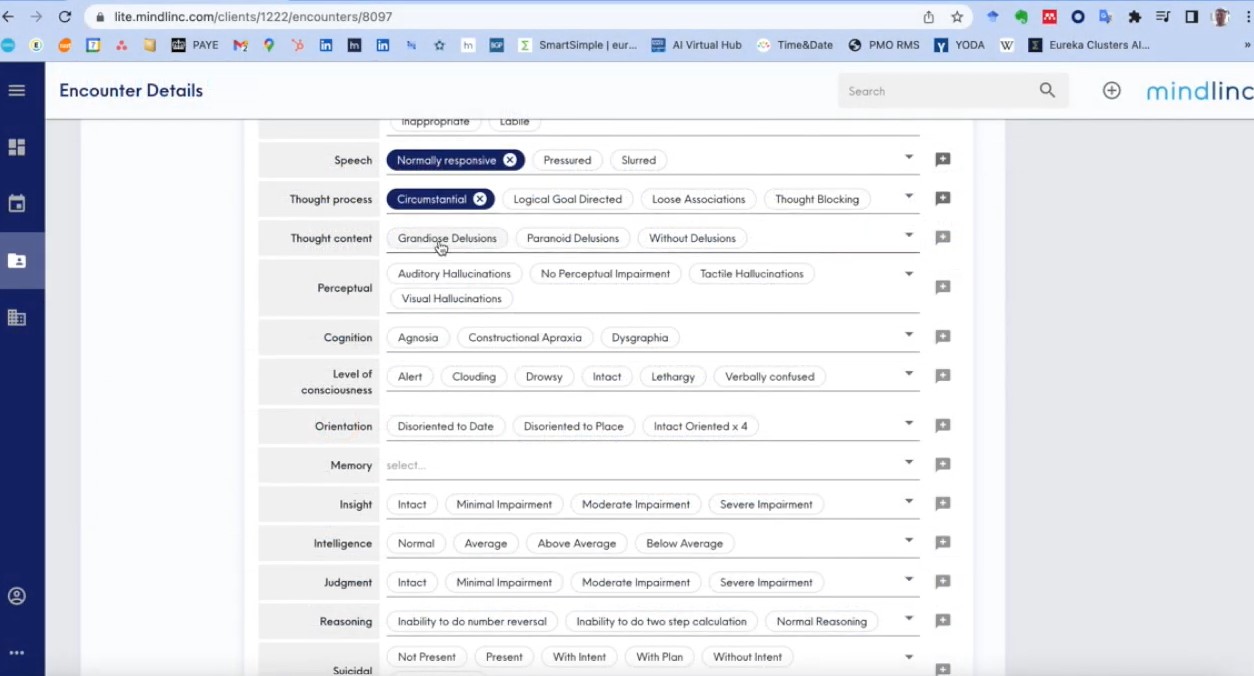1254x676 pixels.
Task: Open the facilities building icon in sidebar
Action: (x=17, y=318)
